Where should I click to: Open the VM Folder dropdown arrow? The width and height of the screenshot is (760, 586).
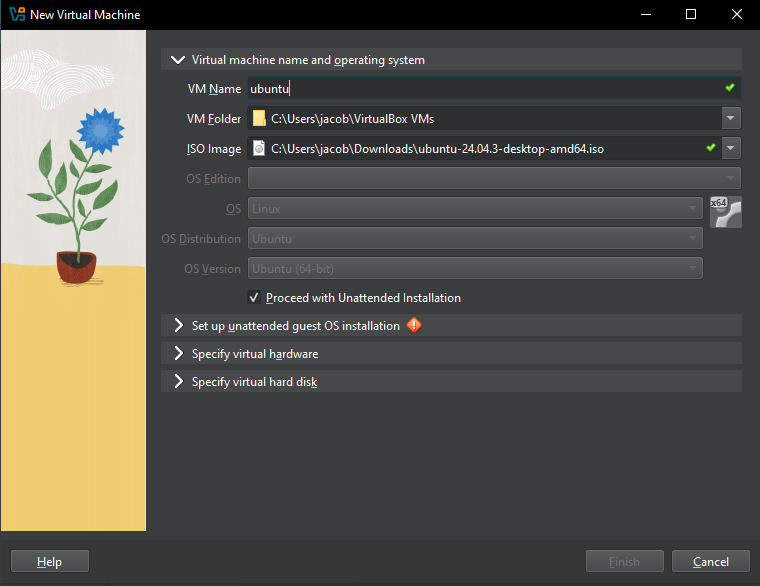[731, 119]
